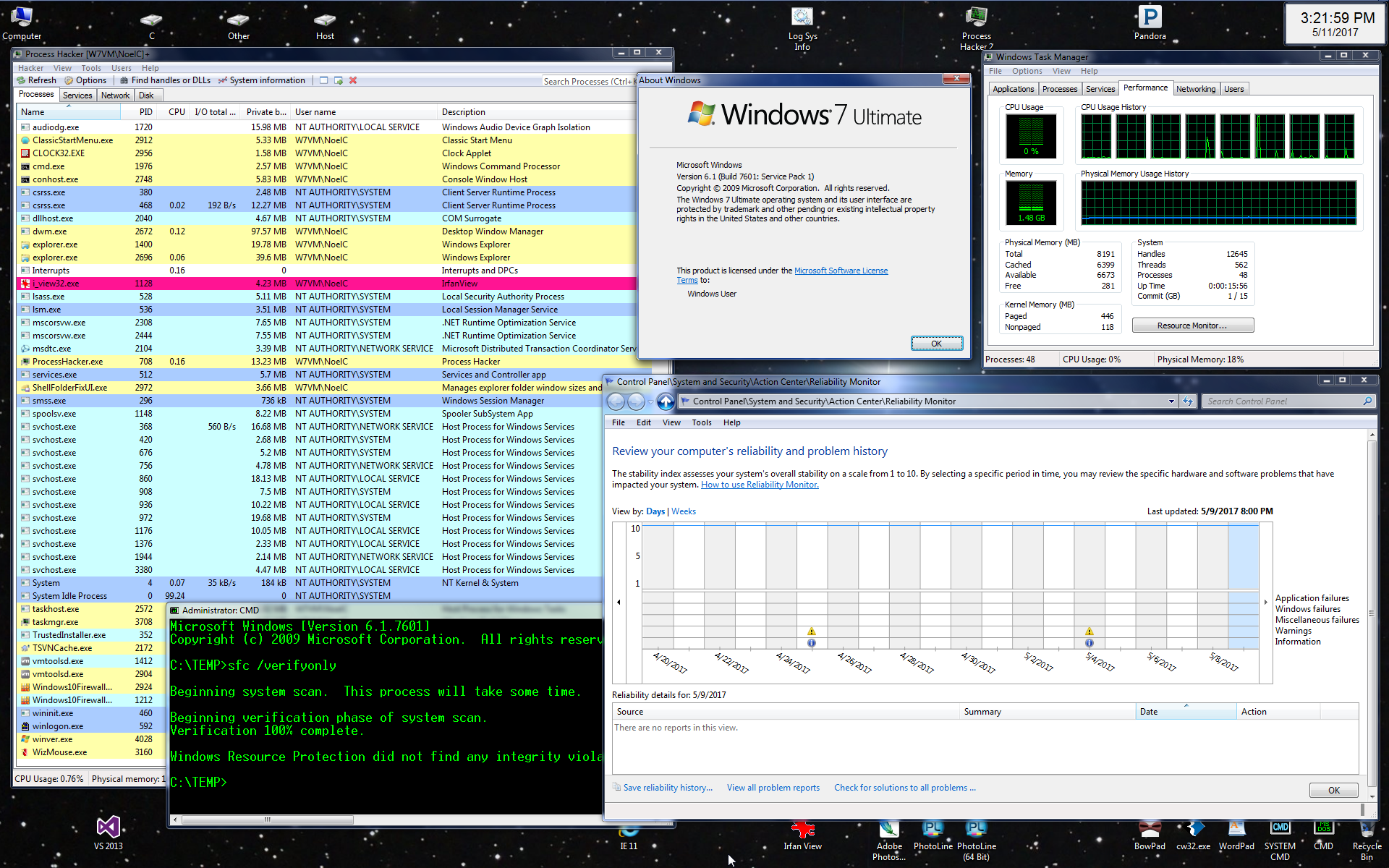Click the red X kill window icon
The height and width of the screenshot is (868, 1389).
[353, 80]
